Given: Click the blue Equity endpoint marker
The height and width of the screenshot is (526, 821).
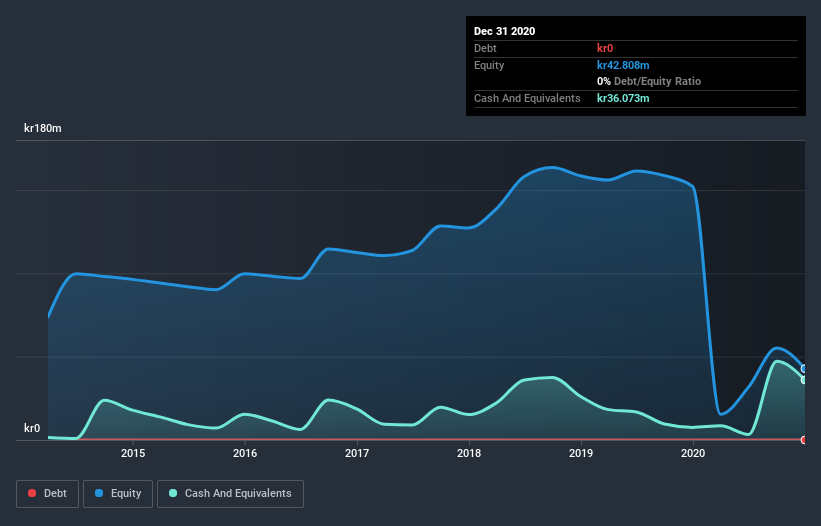Looking at the screenshot, I should [x=804, y=368].
